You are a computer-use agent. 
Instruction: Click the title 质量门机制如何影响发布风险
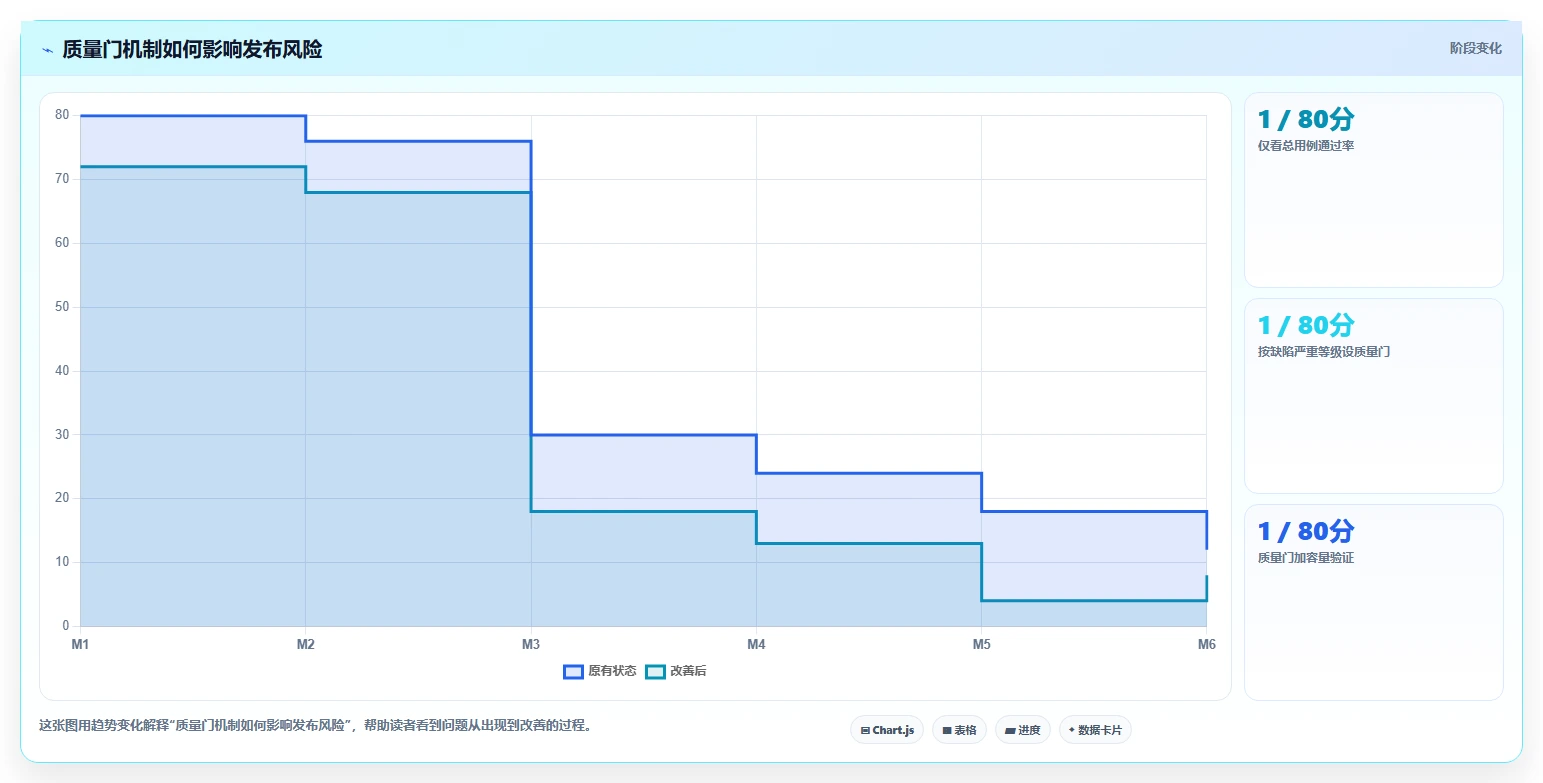pos(192,50)
